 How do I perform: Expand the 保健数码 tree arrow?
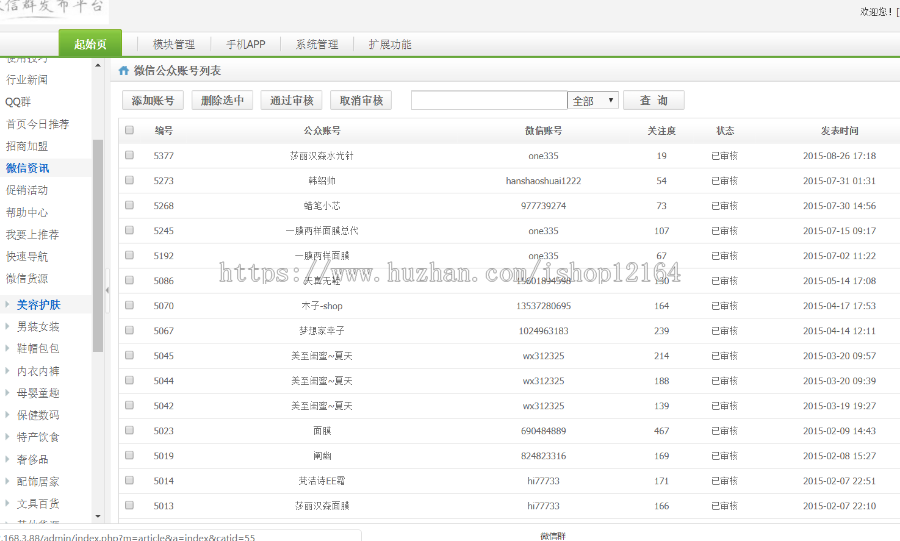[x=7, y=415]
